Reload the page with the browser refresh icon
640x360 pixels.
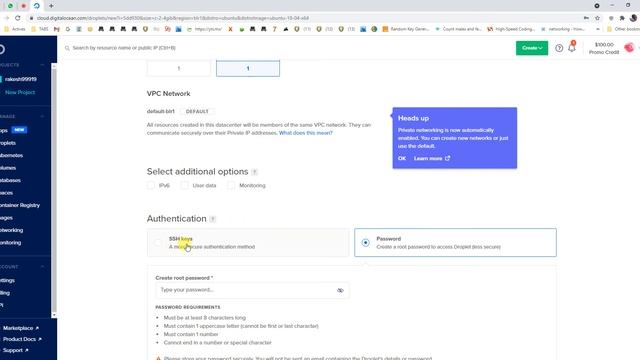[18, 18]
